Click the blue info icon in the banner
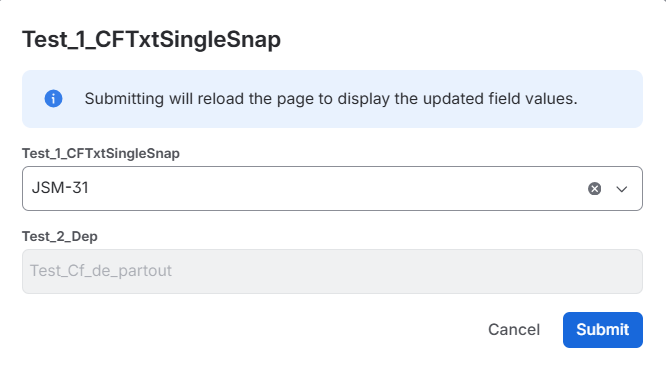This screenshot has width=666, height=370. click(x=54, y=99)
